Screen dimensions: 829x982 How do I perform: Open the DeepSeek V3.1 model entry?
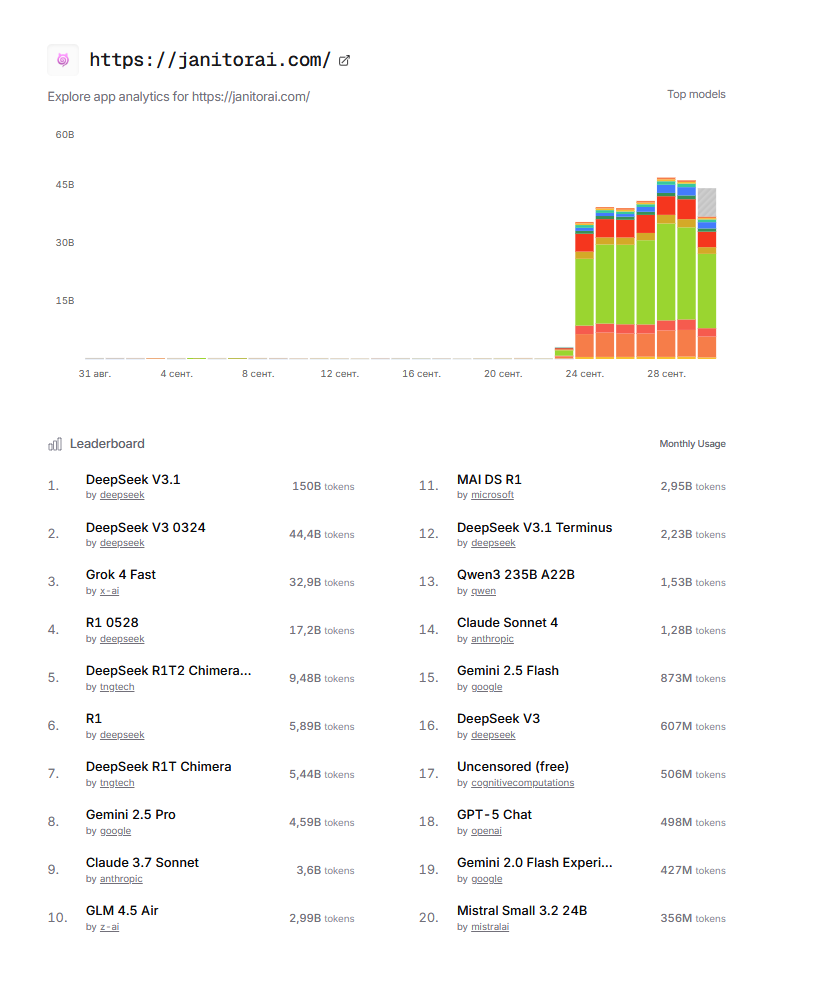click(x=133, y=480)
